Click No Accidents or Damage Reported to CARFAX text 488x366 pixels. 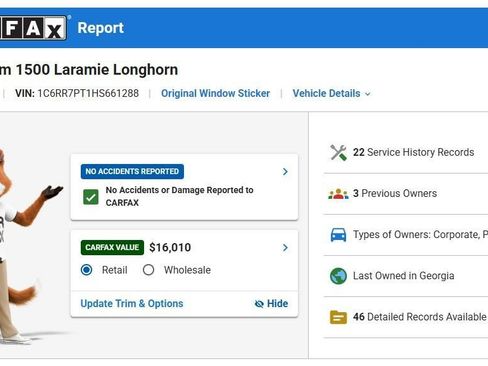(x=179, y=196)
